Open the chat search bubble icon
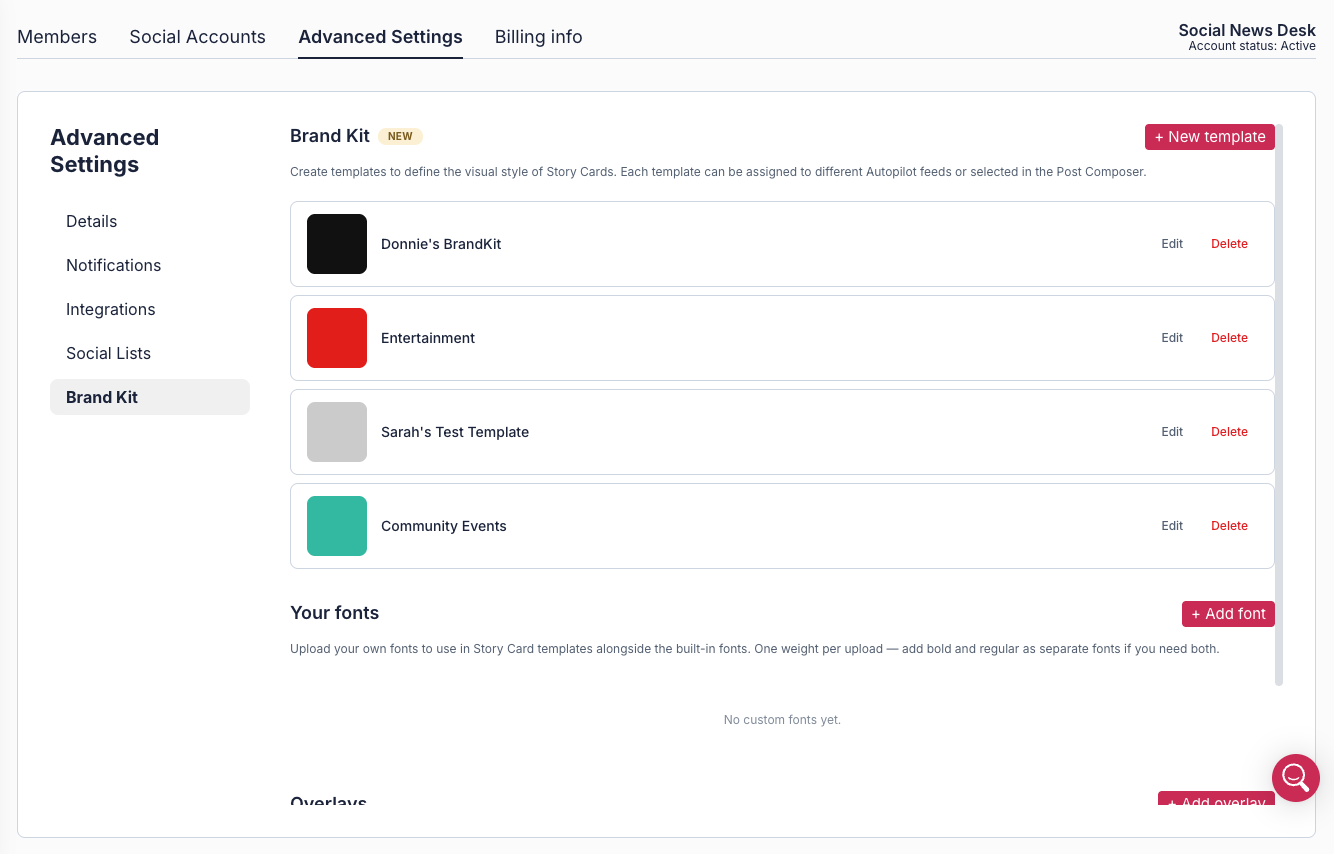The width and height of the screenshot is (1334, 854). coord(1295,777)
